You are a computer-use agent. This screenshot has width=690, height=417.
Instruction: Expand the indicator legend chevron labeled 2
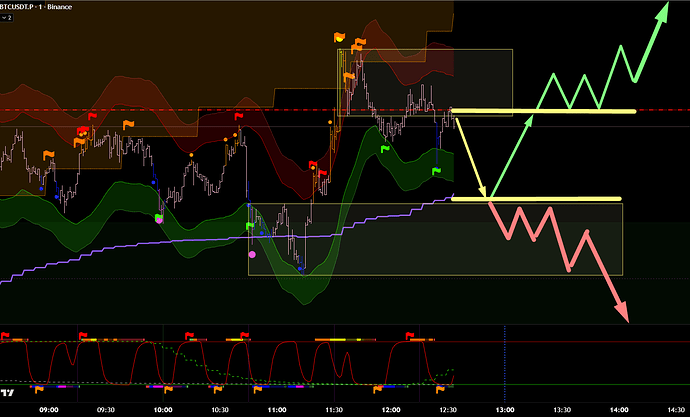coord(8,19)
